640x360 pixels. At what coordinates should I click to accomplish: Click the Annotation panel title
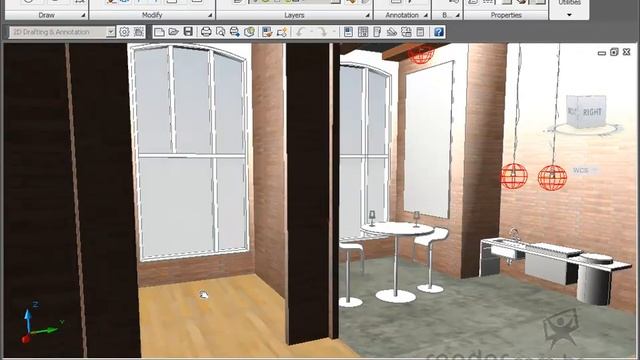pyautogui.click(x=402, y=15)
